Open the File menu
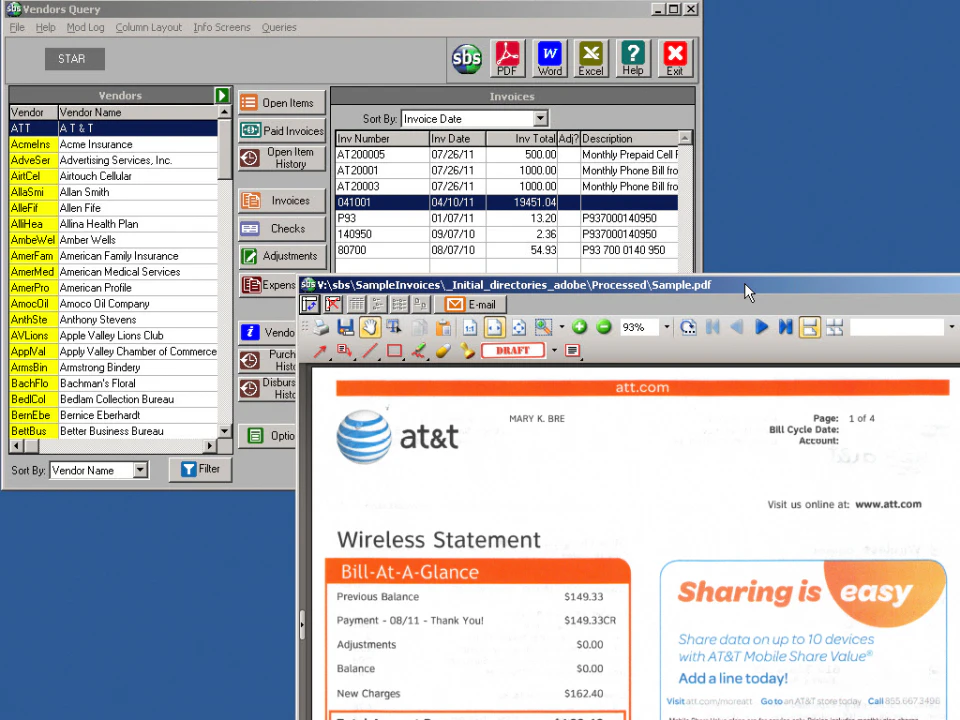This screenshot has height=720, width=960. pyautogui.click(x=17, y=28)
